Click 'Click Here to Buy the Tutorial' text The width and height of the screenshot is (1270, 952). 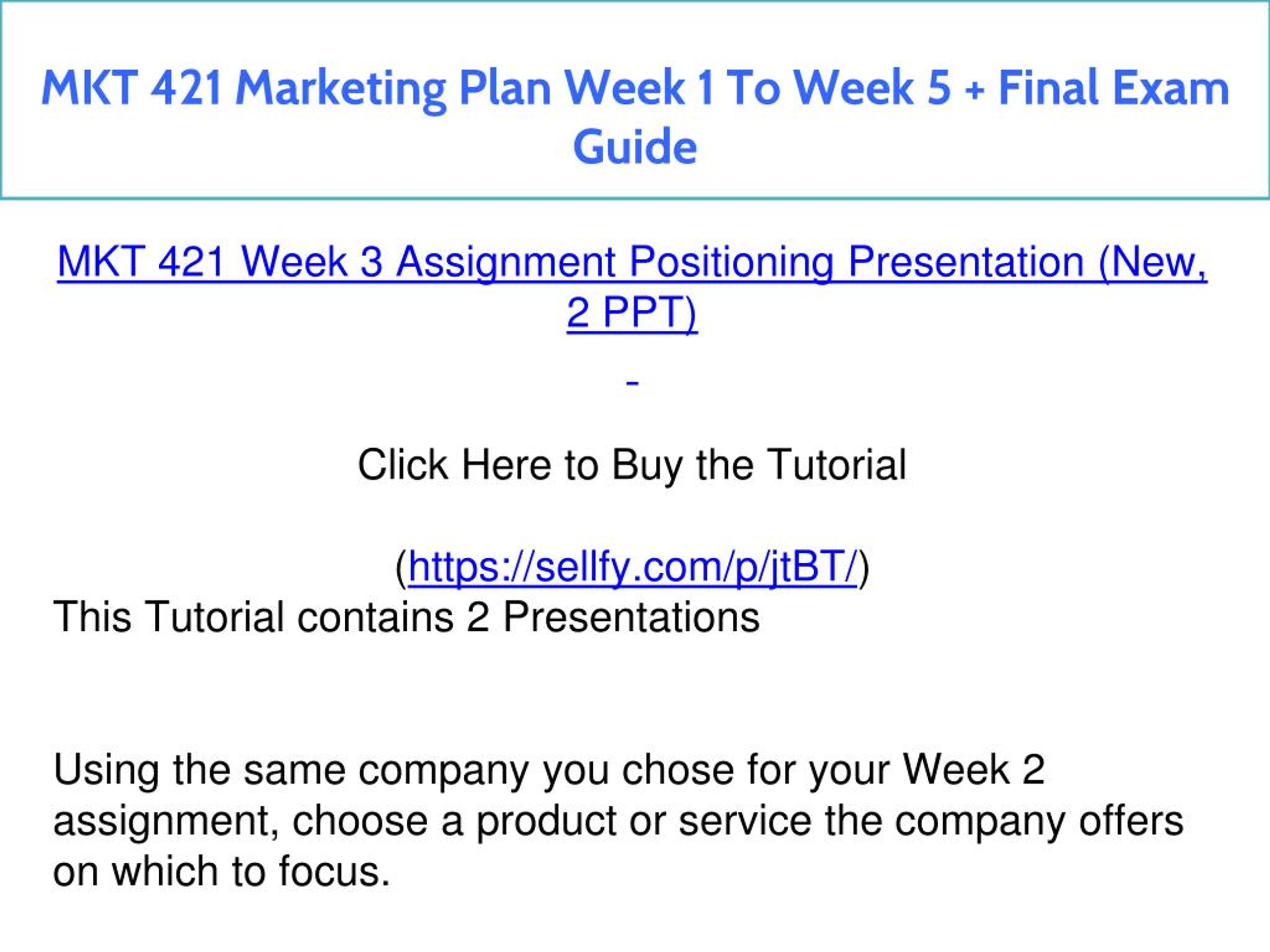click(632, 465)
